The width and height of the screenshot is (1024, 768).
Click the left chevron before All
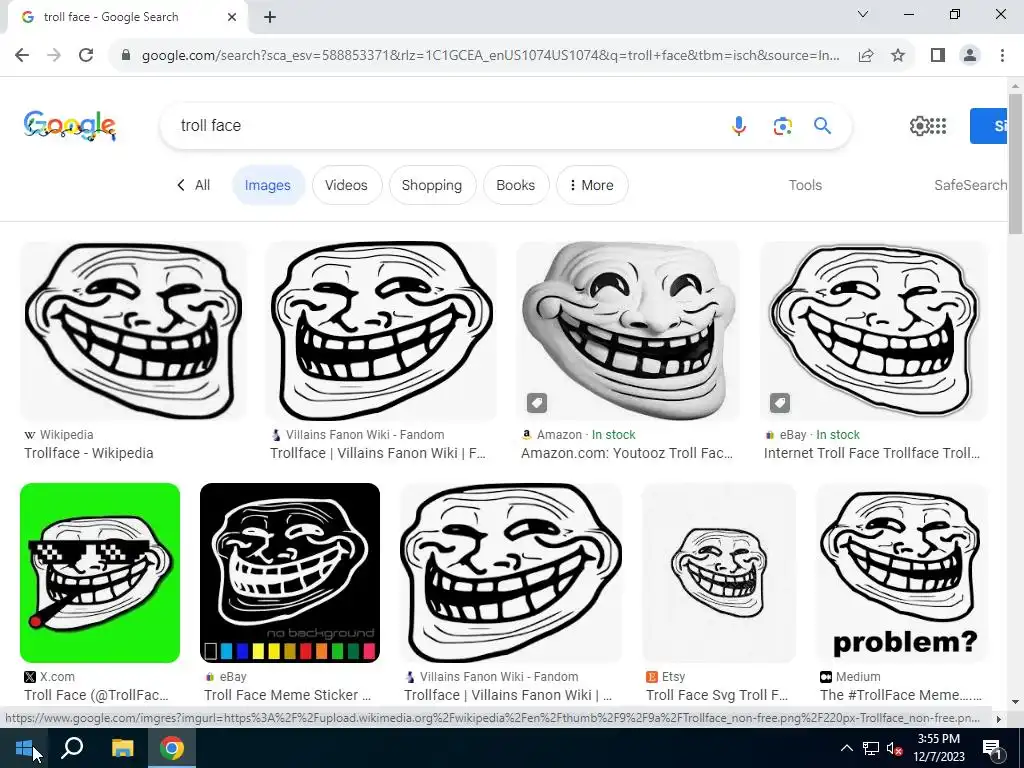tap(181, 185)
